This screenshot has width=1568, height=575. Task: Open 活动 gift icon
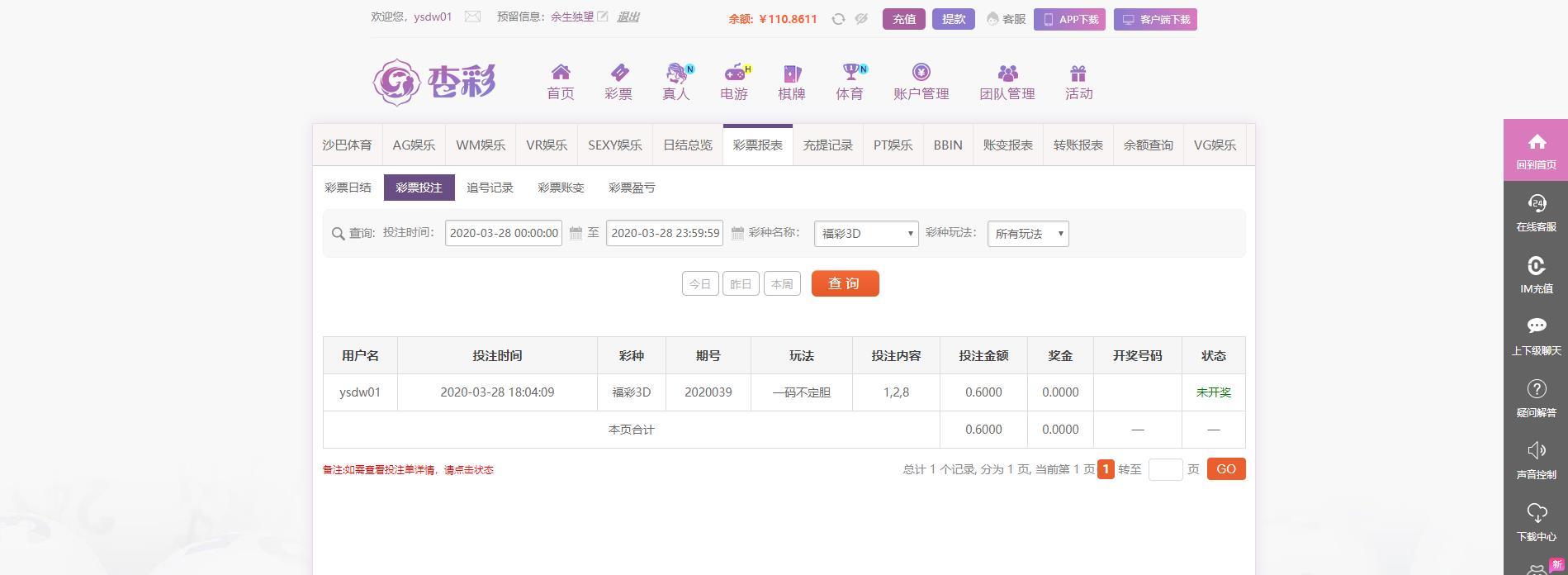point(1078,73)
